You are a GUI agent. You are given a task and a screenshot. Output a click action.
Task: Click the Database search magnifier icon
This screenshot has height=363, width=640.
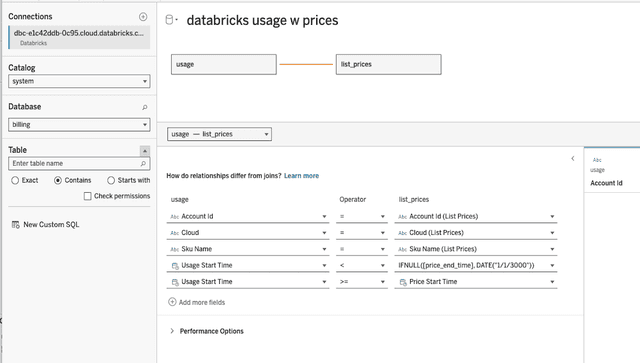[144, 107]
